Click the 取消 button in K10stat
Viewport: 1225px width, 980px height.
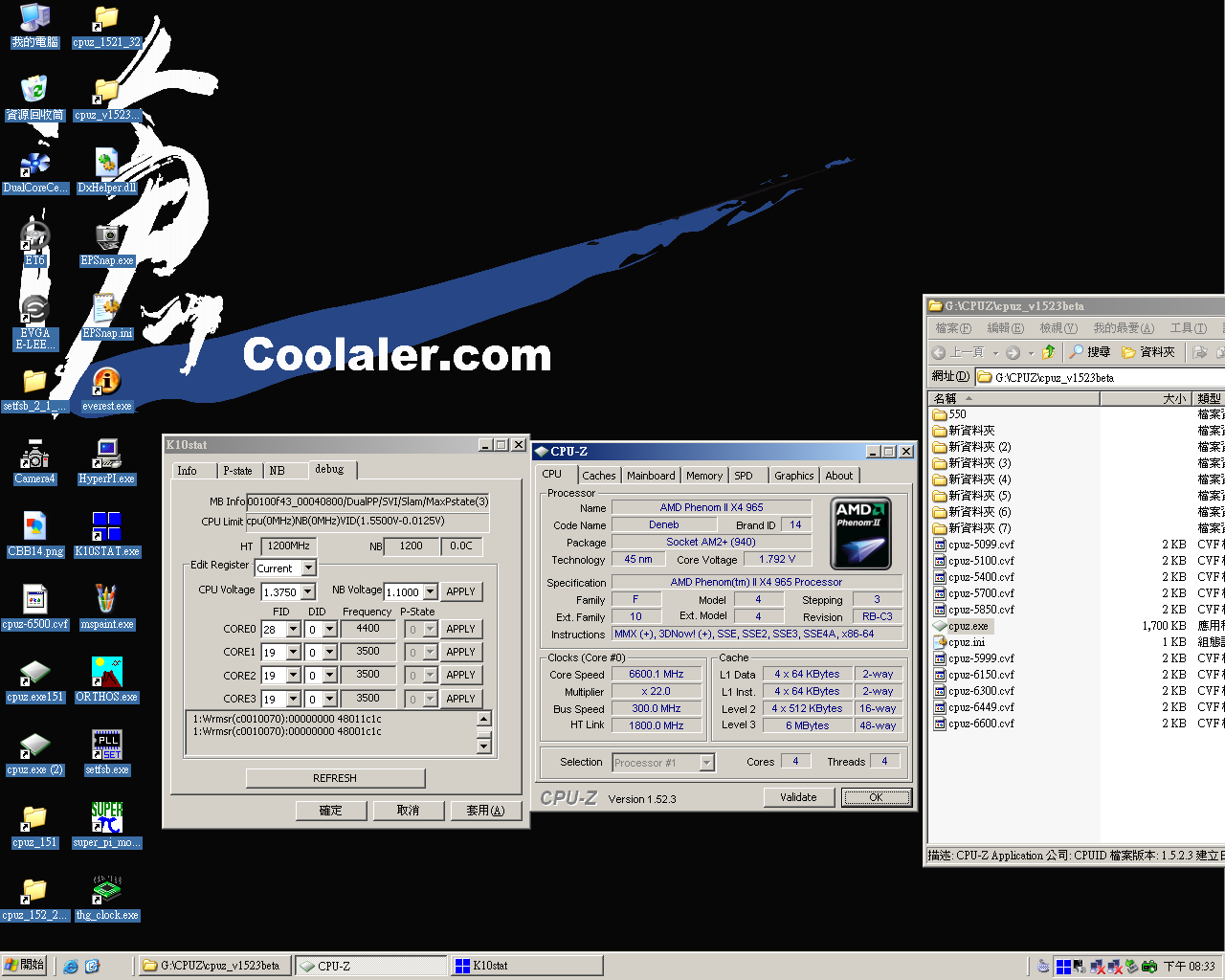click(x=409, y=811)
